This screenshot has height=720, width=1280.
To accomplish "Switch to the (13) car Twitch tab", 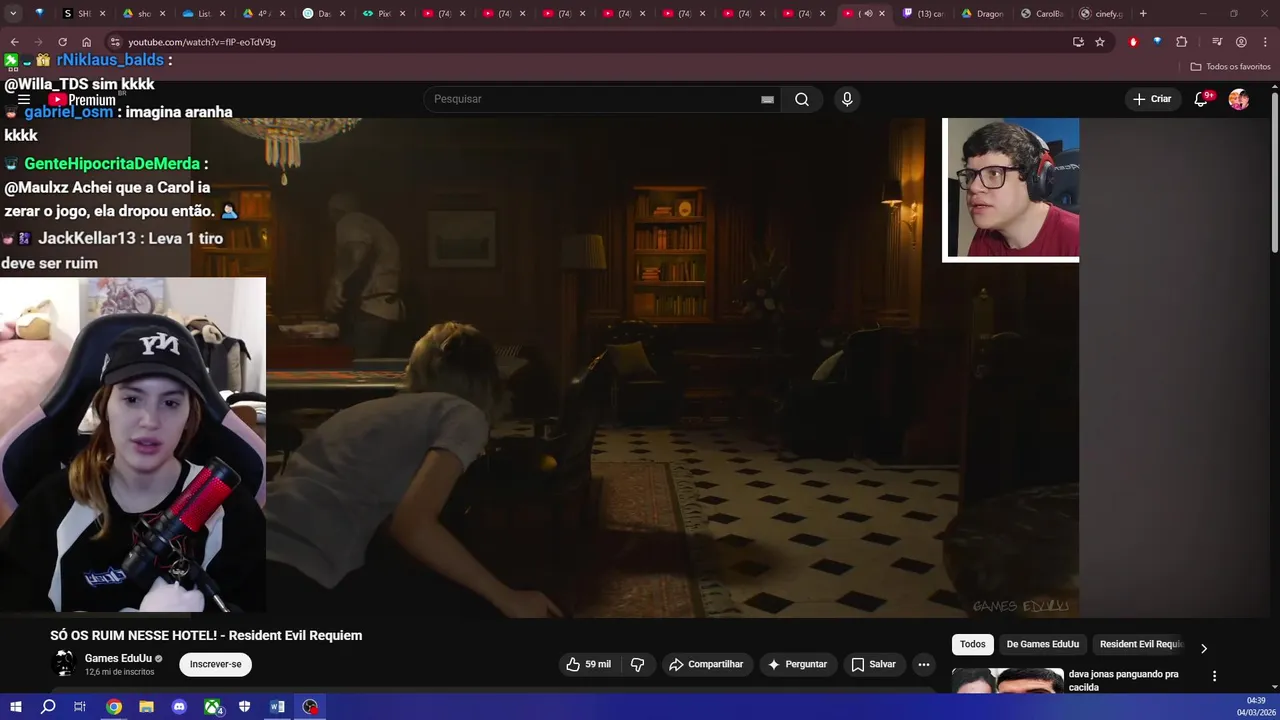I will click(923, 14).
